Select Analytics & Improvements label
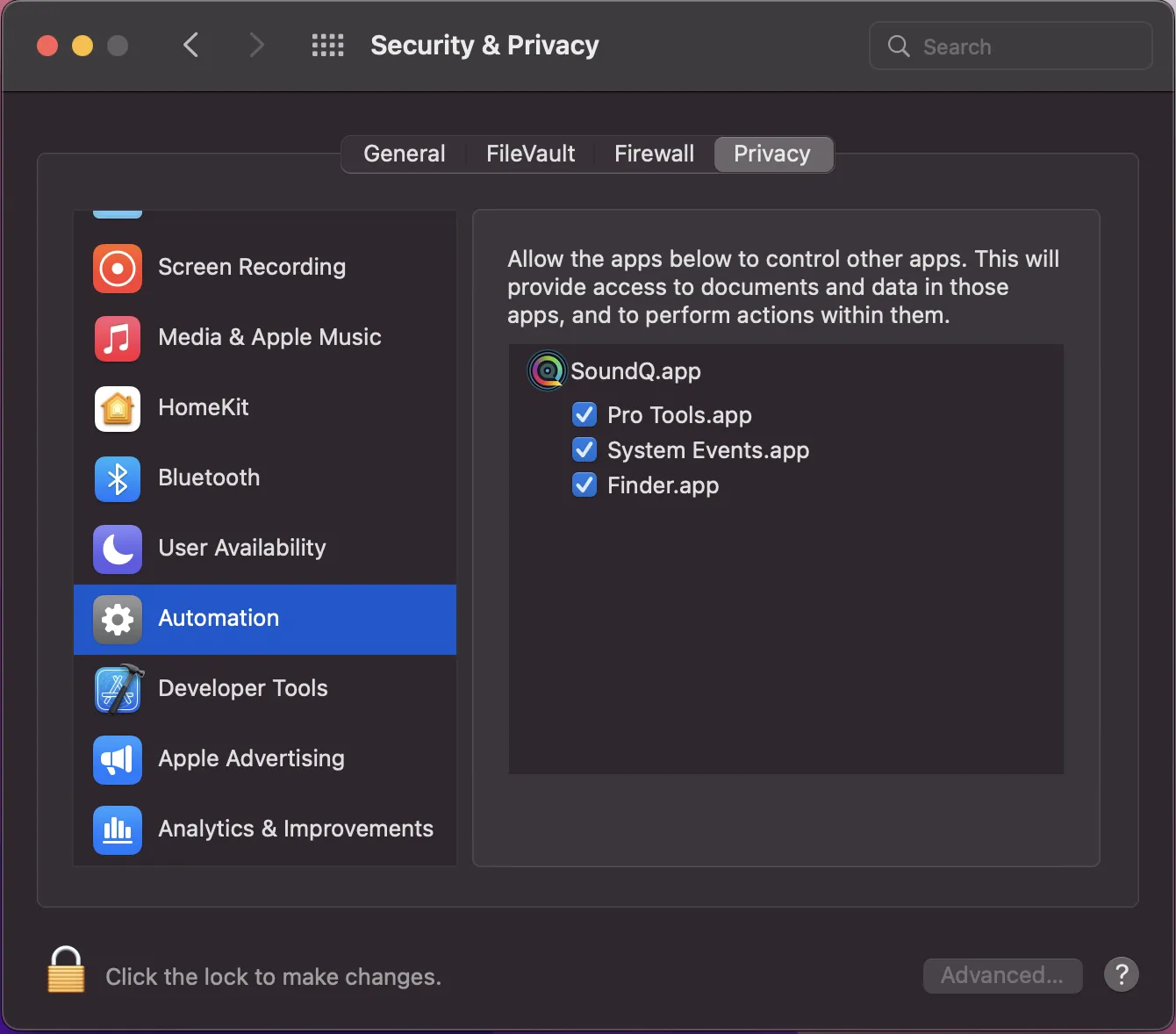This screenshot has width=1176, height=1034. coord(296,829)
